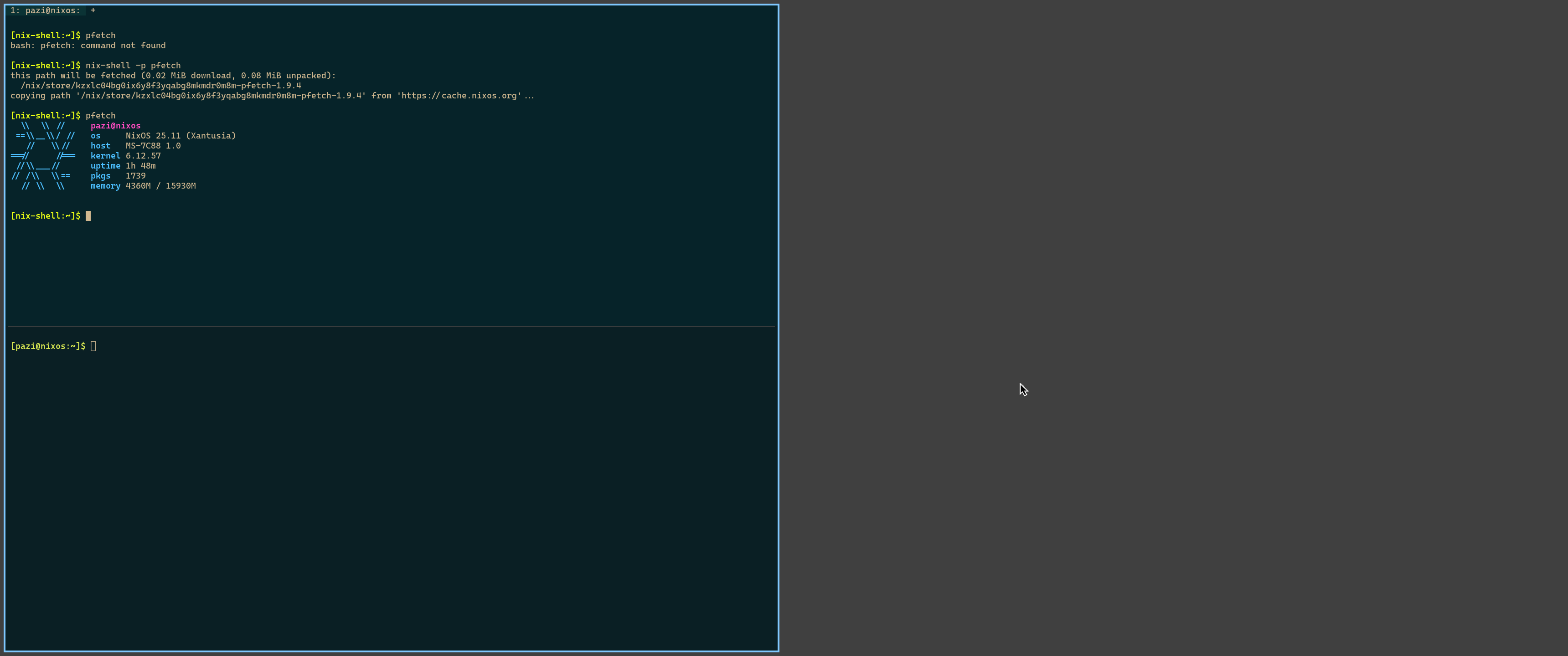Click the host value MS-7C88 1.0

[x=153, y=145]
